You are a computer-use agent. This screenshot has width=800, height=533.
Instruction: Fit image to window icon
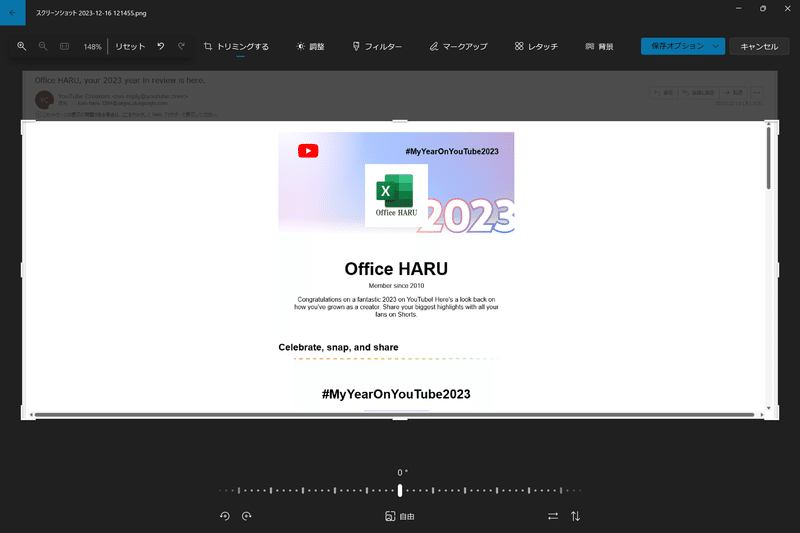coord(64,46)
